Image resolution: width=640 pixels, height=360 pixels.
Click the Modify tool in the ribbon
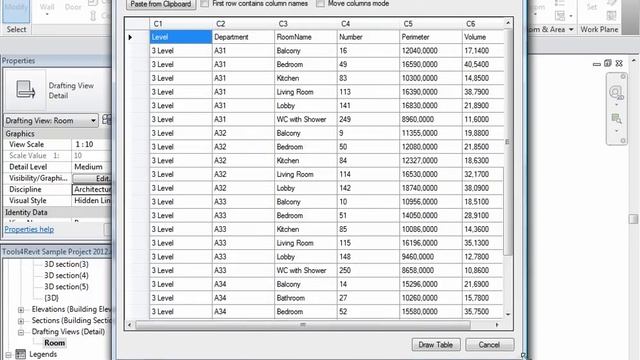click(16, 11)
